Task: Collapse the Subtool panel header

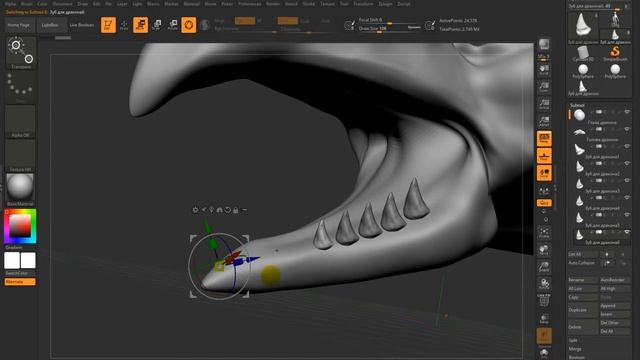Action: point(577,105)
